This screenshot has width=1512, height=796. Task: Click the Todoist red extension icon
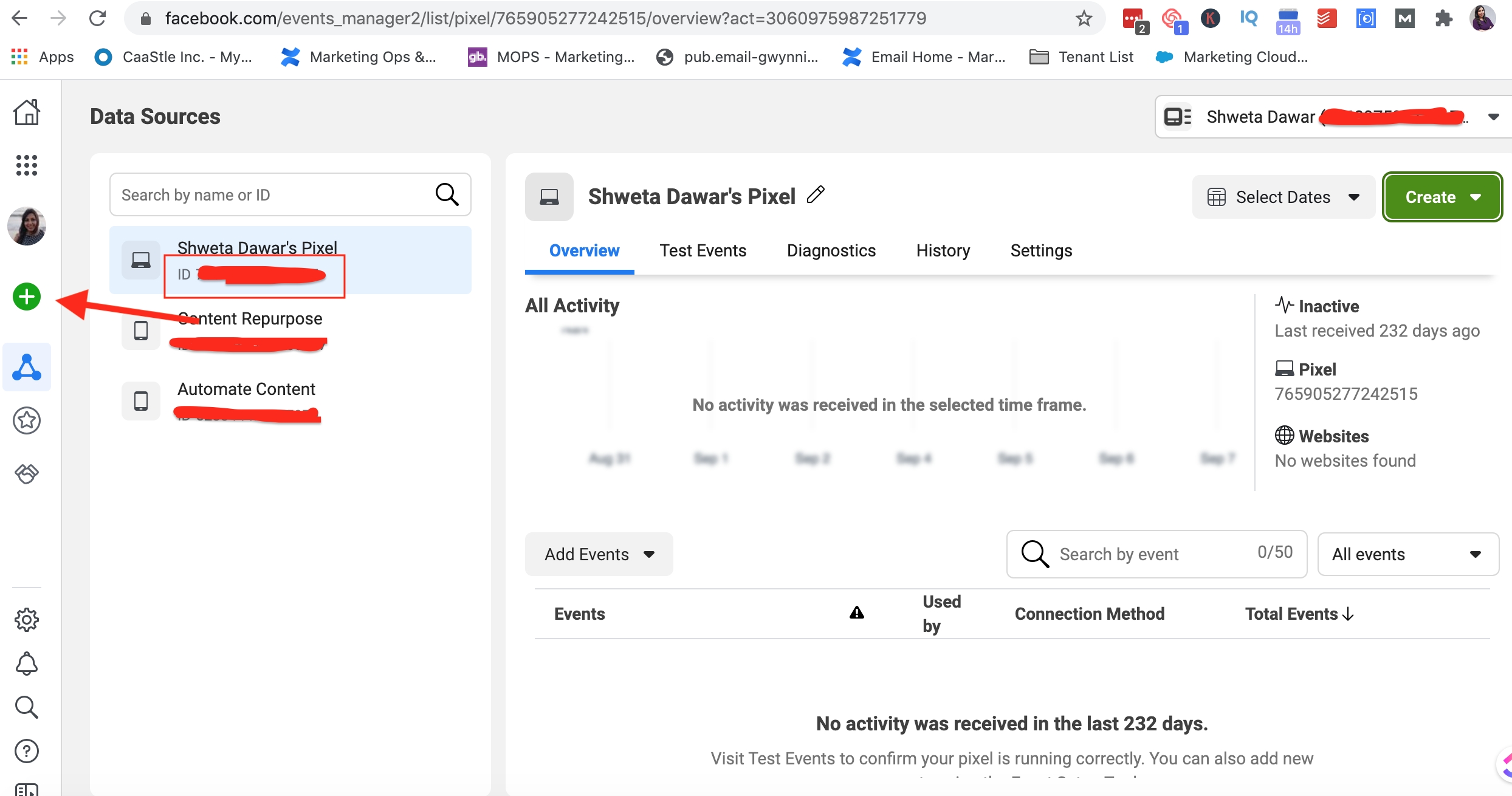pyautogui.click(x=1327, y=18)
